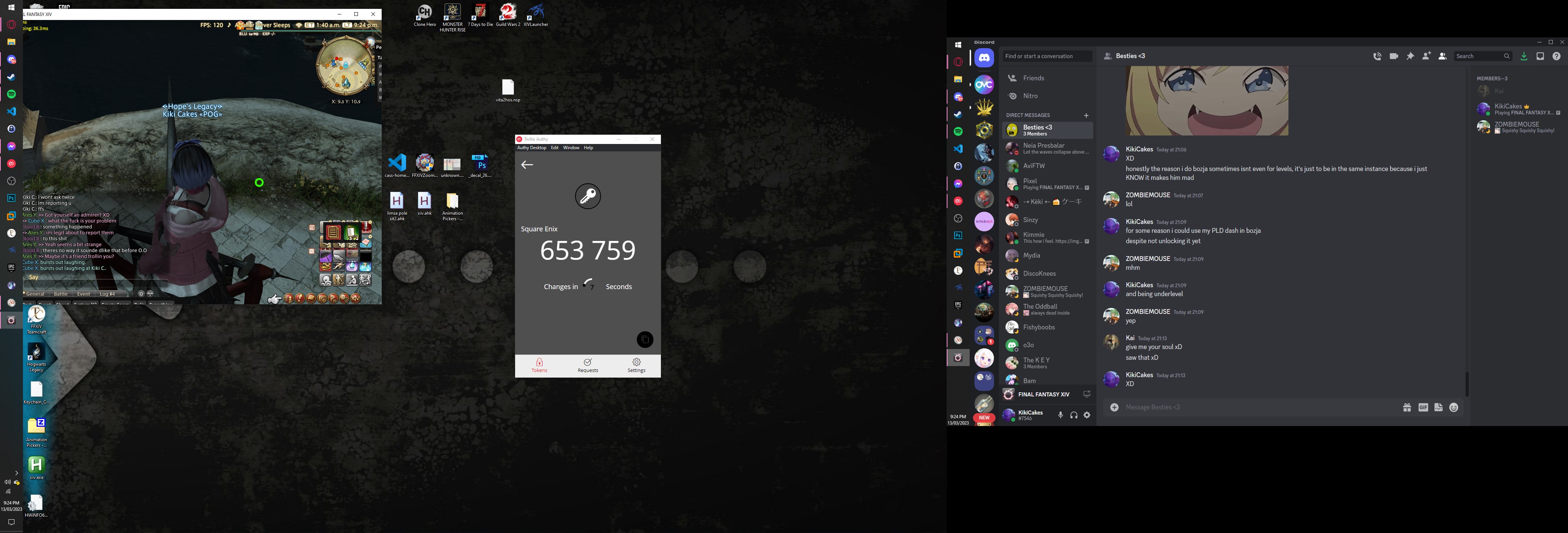Select the Battle chat tab in FFXIV
The width and height of the screenshot is (1568, 533).
[61, 294]
